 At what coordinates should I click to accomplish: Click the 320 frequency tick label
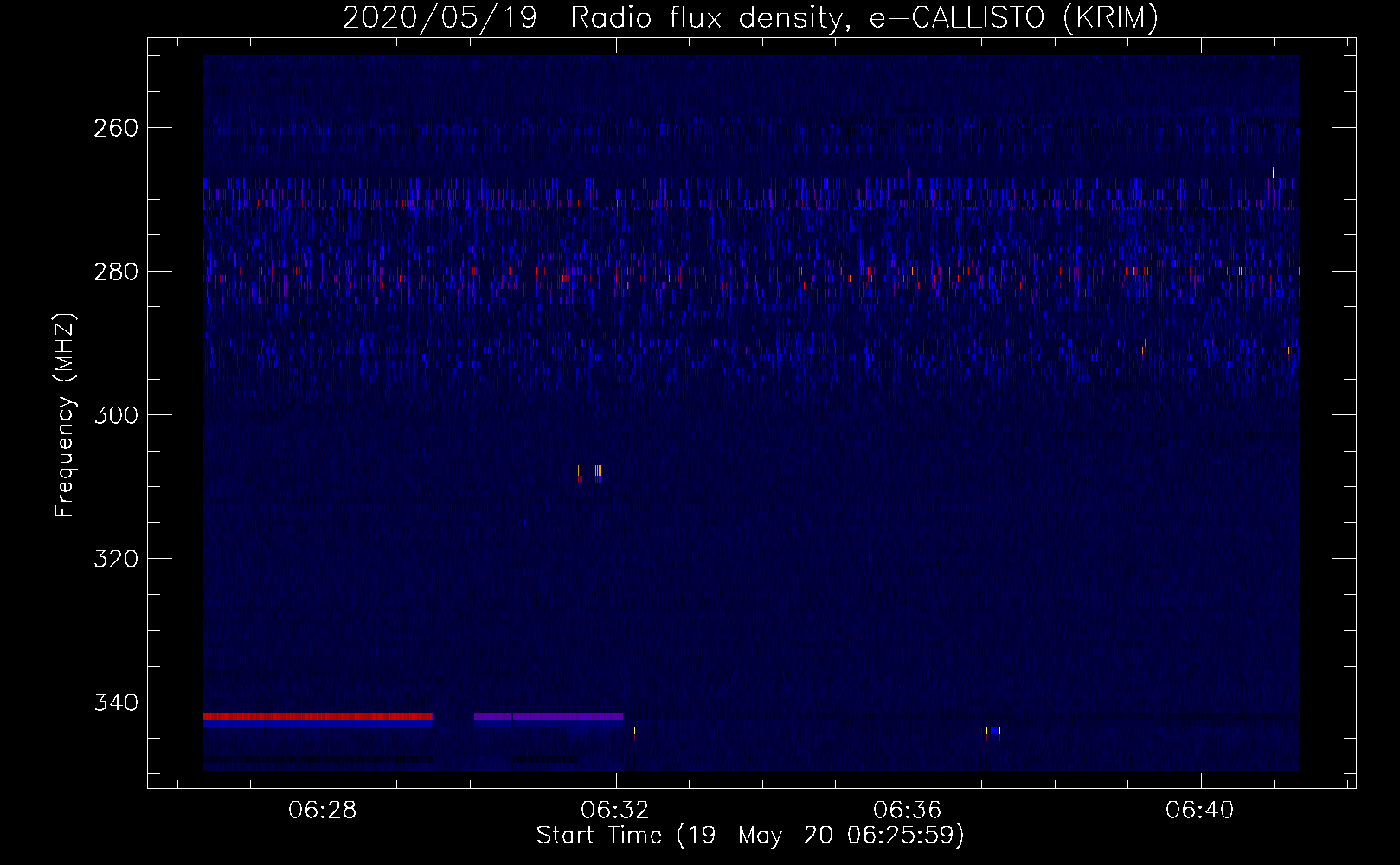tap(114, 559)
